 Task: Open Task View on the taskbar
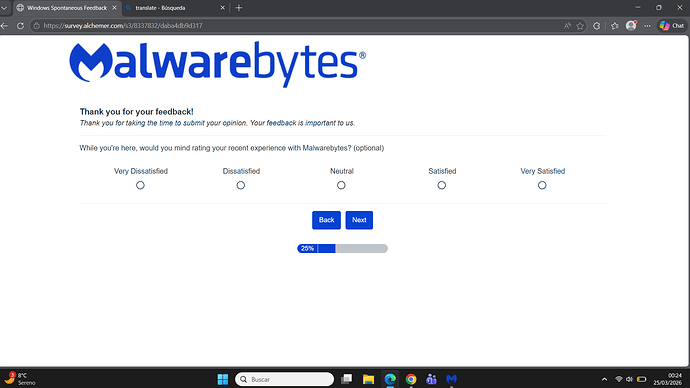(347, 379)
